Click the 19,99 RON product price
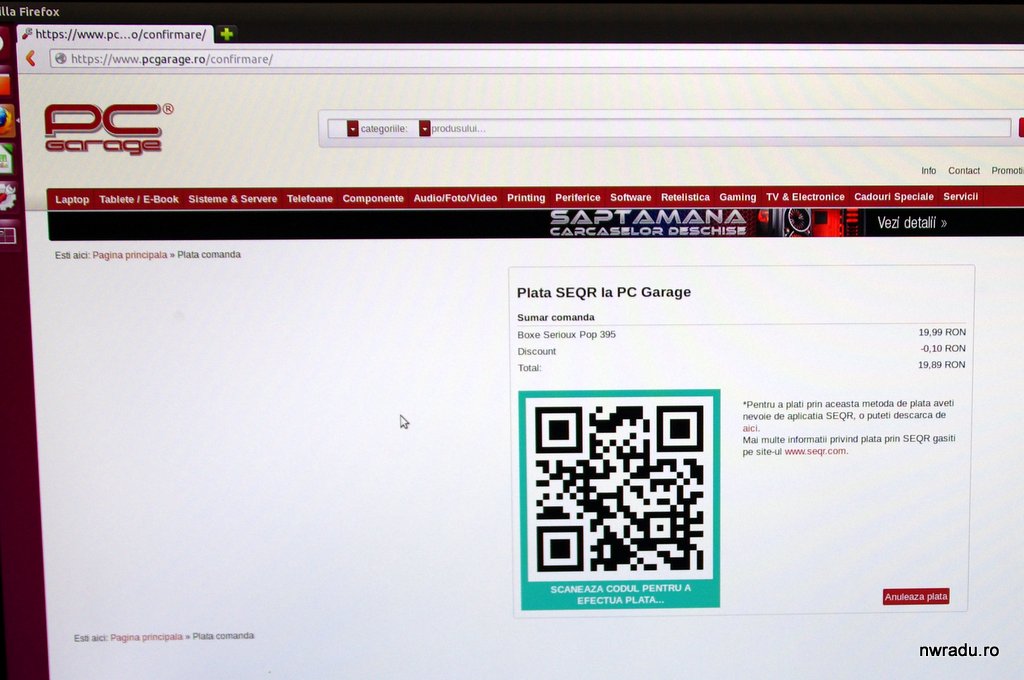 click(942, 332)
